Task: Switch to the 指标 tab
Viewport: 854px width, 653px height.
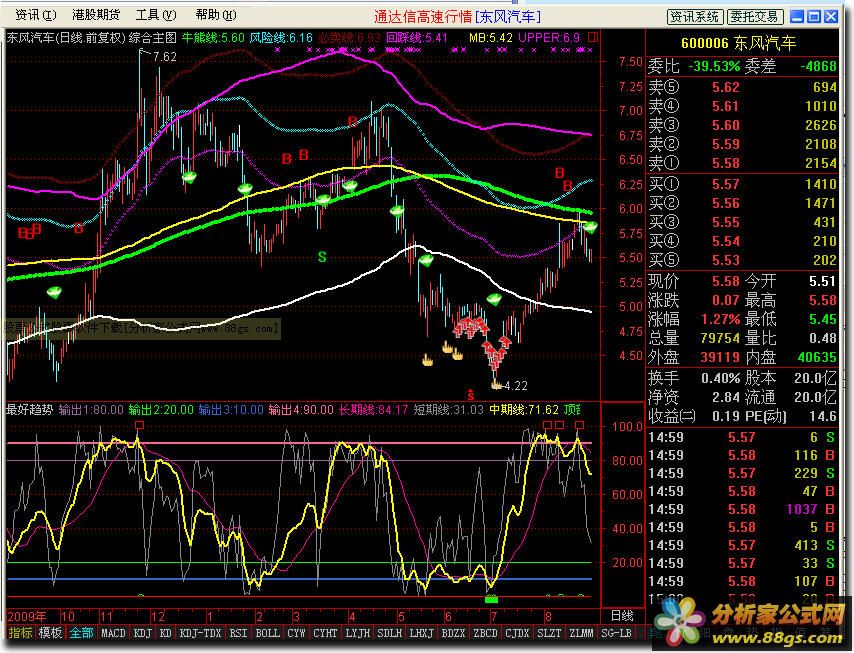Action: click(21, 633)
